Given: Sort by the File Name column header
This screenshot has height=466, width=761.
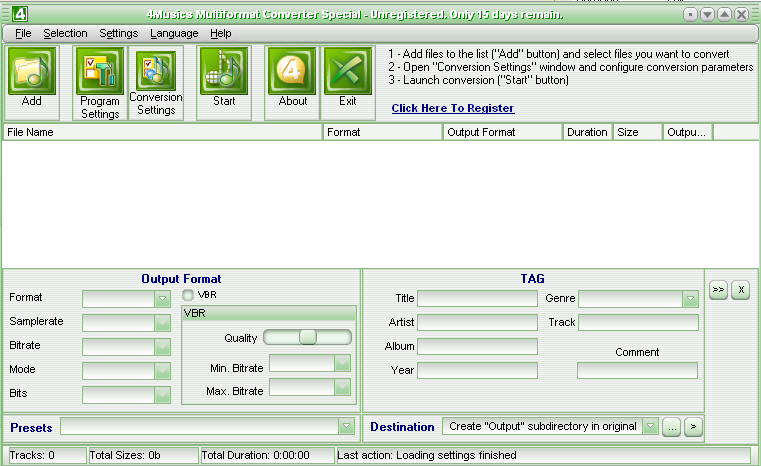Looking at the screenshot, I should click(163, 132).
